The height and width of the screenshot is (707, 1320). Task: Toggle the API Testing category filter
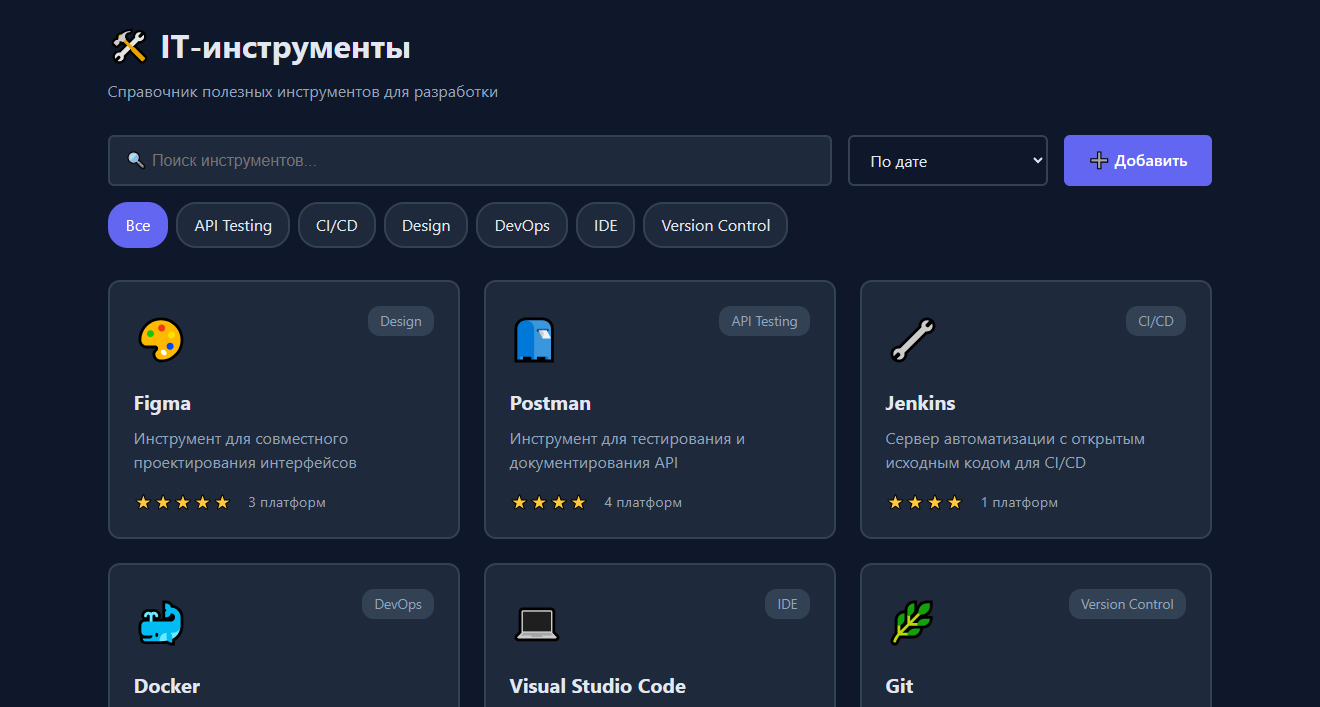click(x=233, y=225)
